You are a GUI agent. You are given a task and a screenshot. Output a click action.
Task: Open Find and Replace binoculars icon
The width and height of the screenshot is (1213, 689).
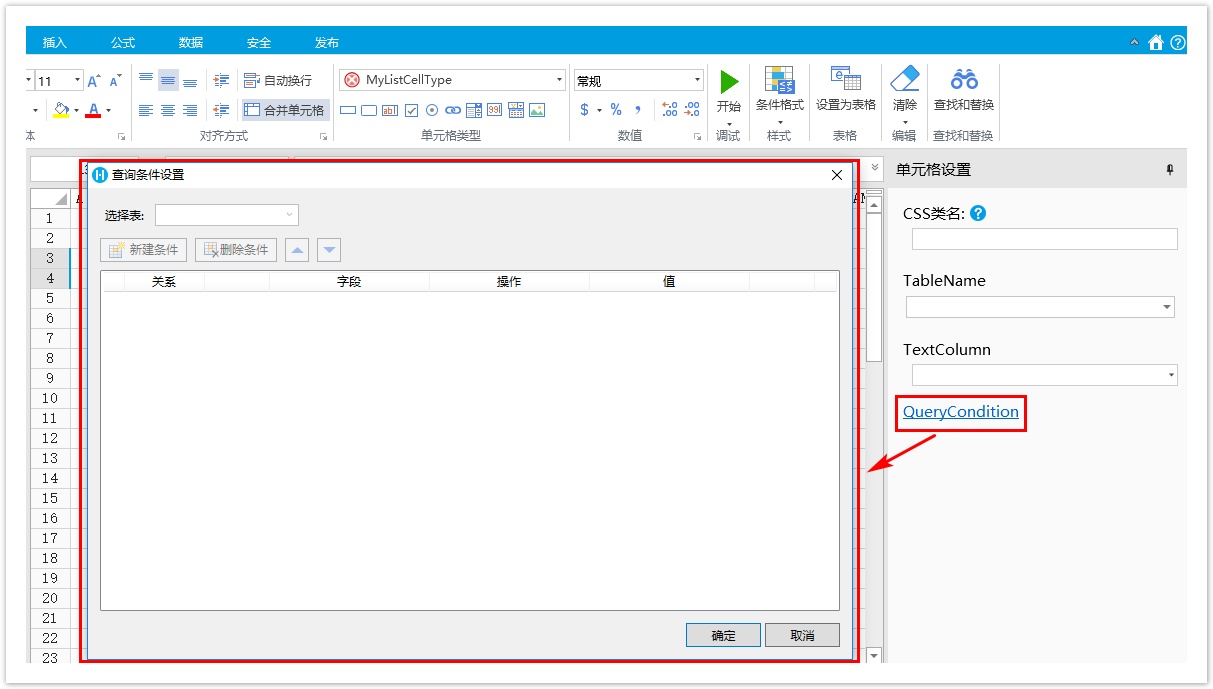[x=963, y=80]
